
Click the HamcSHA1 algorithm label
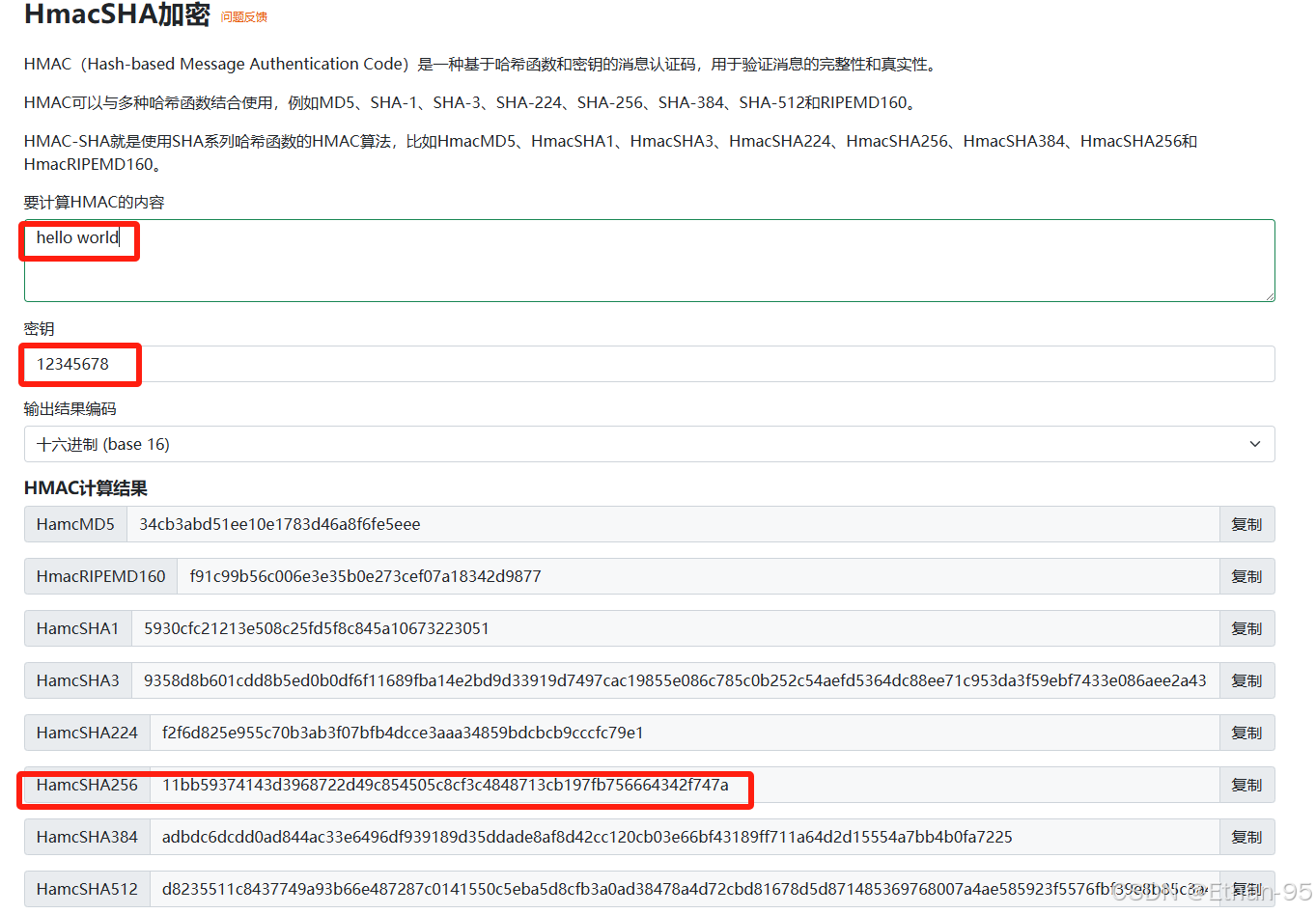point(77,628)
